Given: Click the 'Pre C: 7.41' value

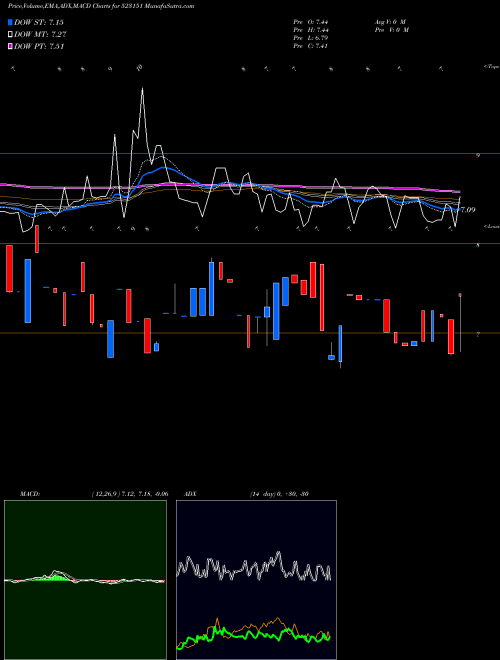Looking at the screenshot, I should tap(311, 46).
